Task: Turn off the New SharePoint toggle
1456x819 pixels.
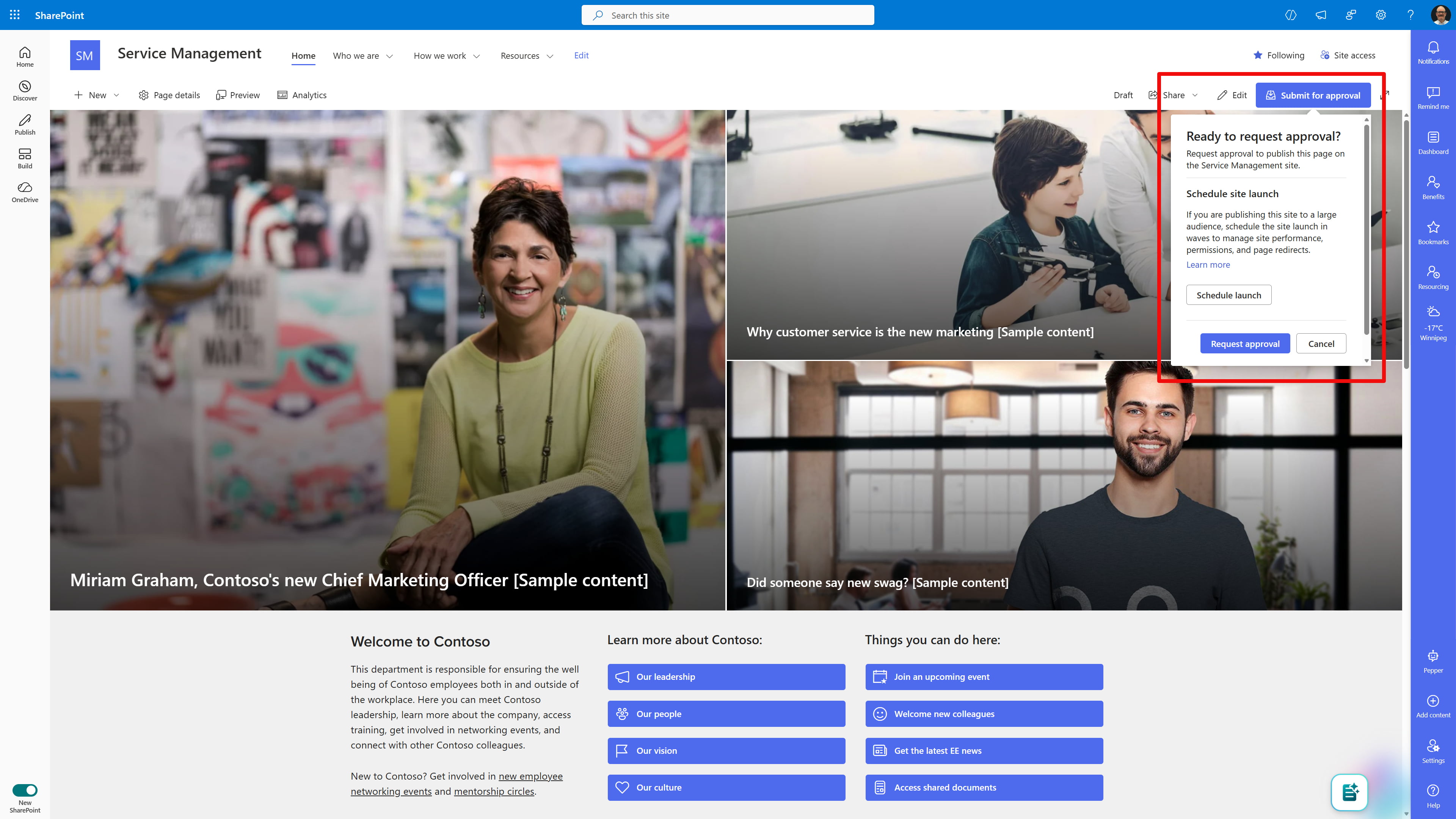Action: coord(25,789)
